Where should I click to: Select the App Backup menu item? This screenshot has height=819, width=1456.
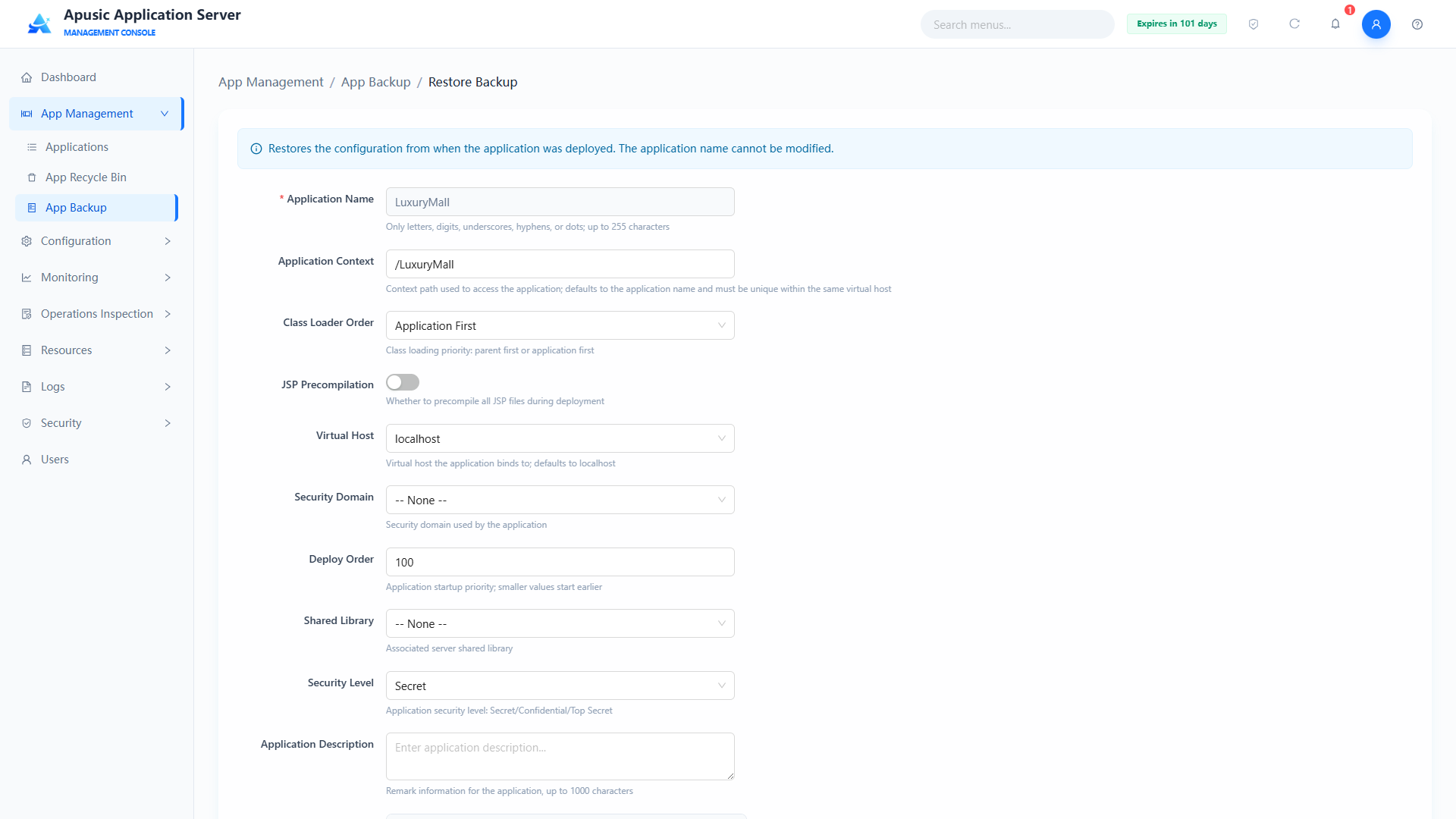(96, 208)
